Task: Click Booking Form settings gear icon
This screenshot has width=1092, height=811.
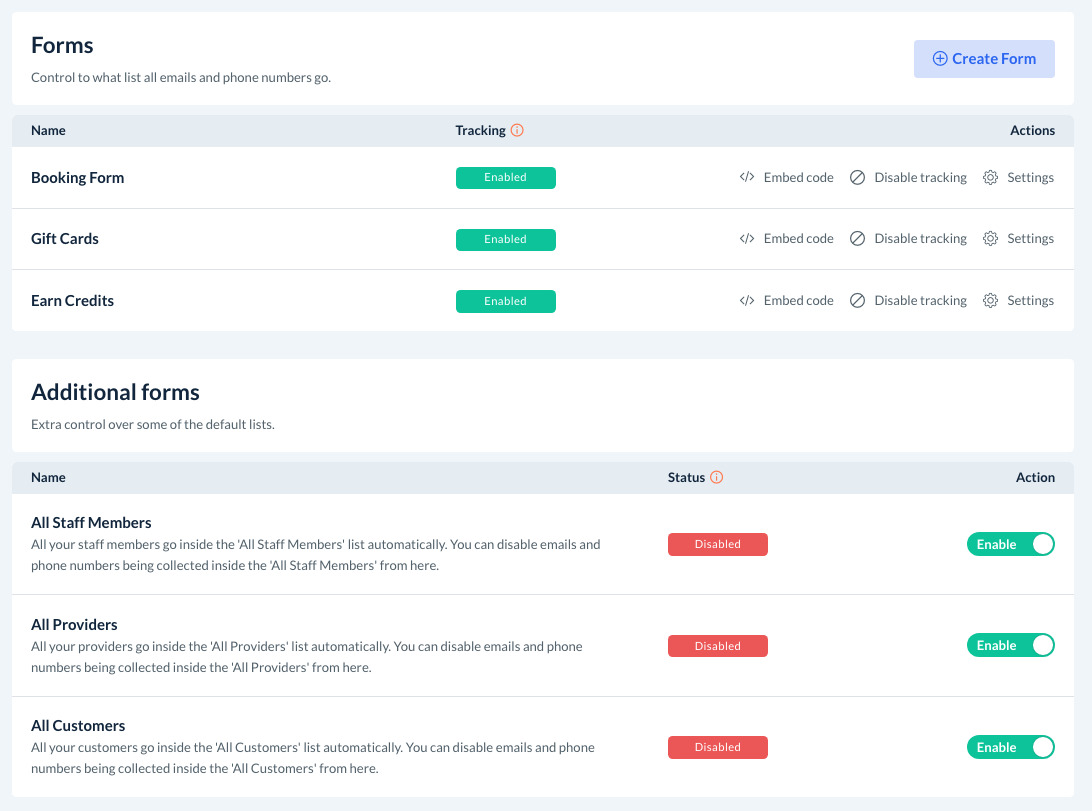Action: click(x=990, y=178)
